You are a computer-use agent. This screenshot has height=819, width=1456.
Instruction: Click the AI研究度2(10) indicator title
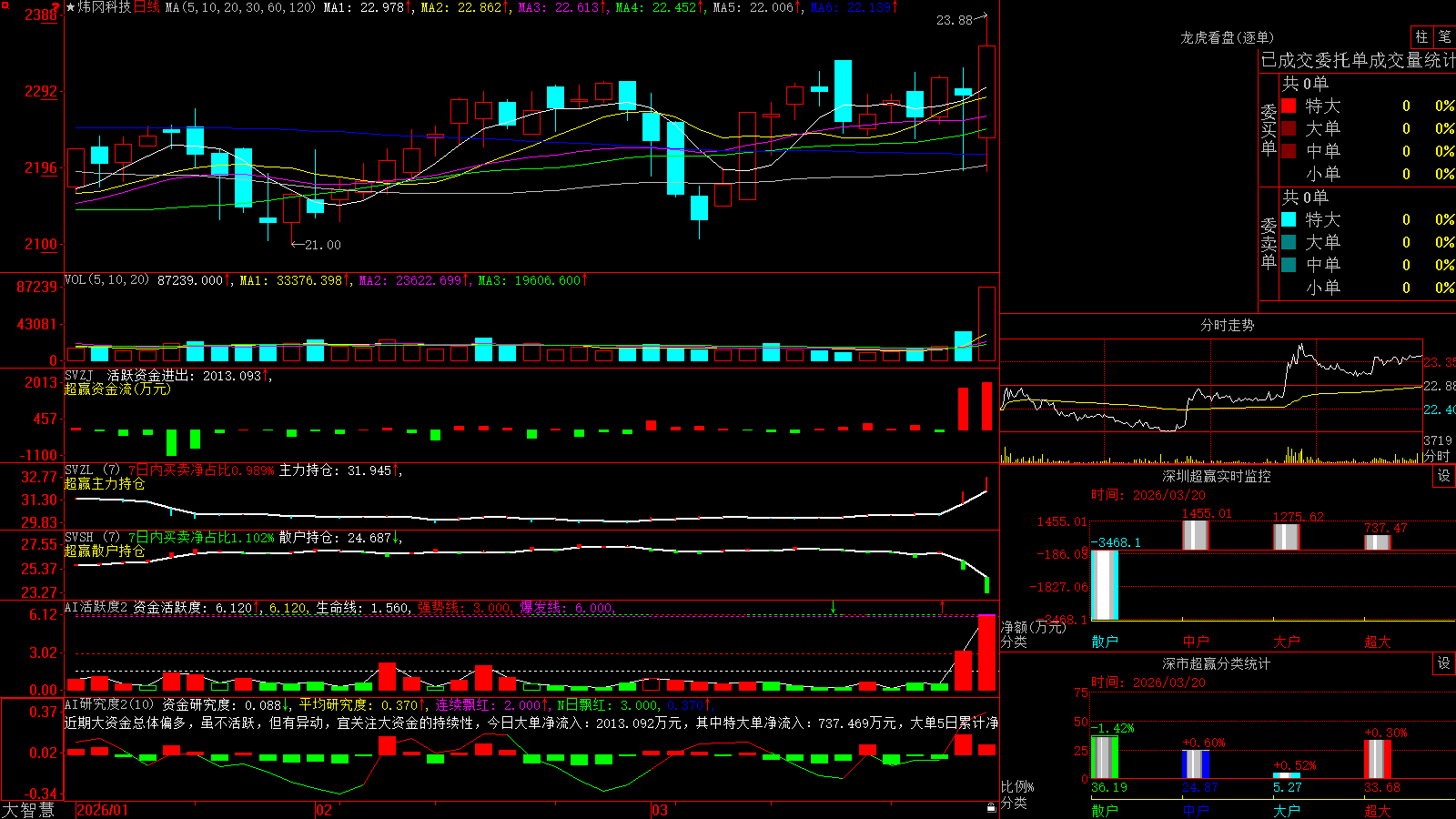pyautogui.click(x=109, y=704)
